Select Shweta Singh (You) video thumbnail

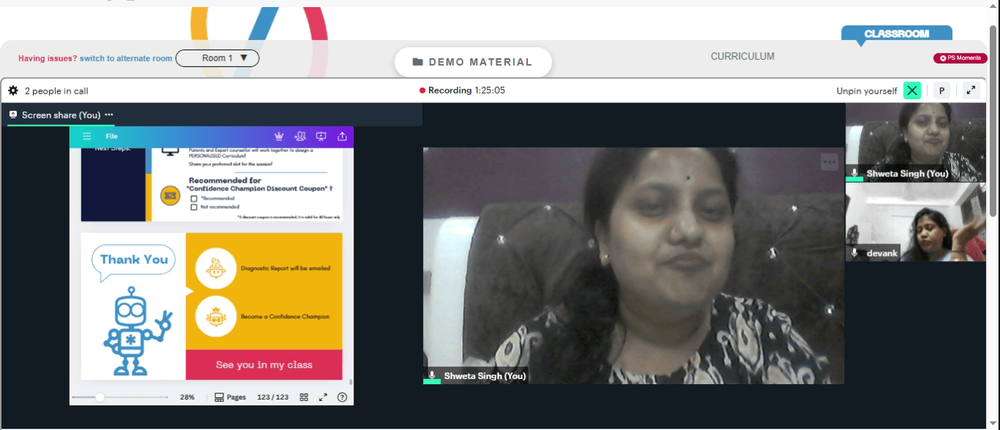click(915, 142)
